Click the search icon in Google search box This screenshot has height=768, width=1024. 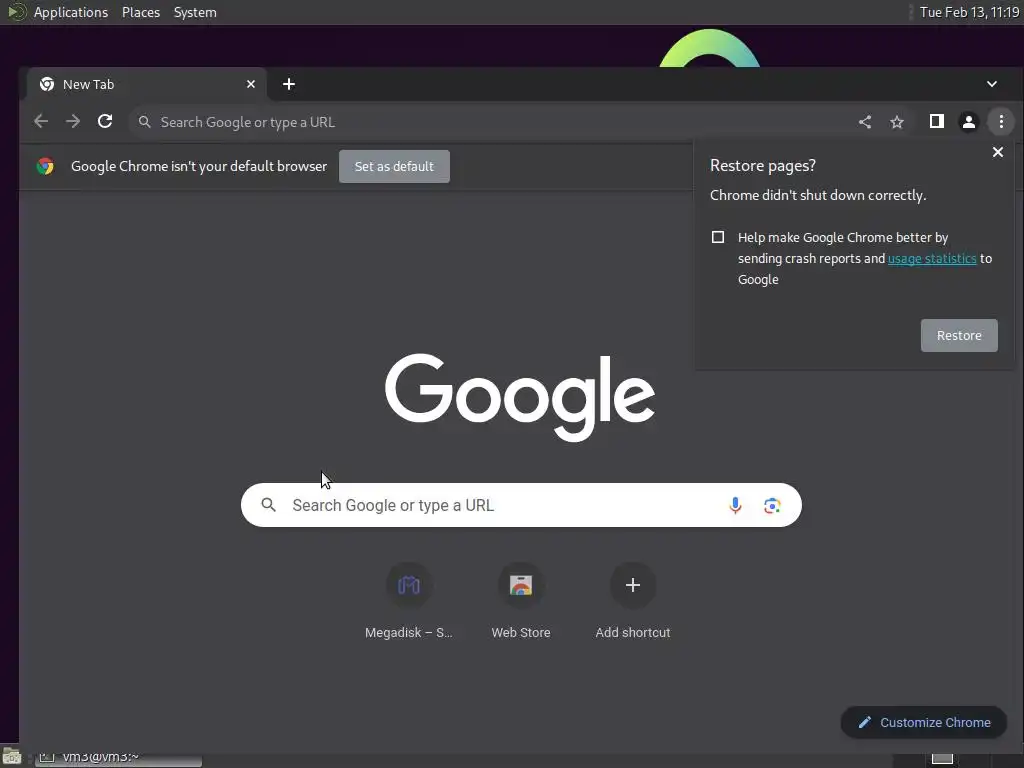pos(268,505)
